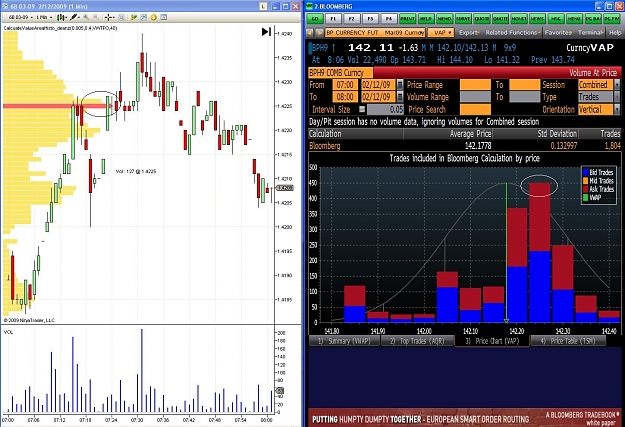
Task: Expand the Export menu
Action: click(469, 33)
